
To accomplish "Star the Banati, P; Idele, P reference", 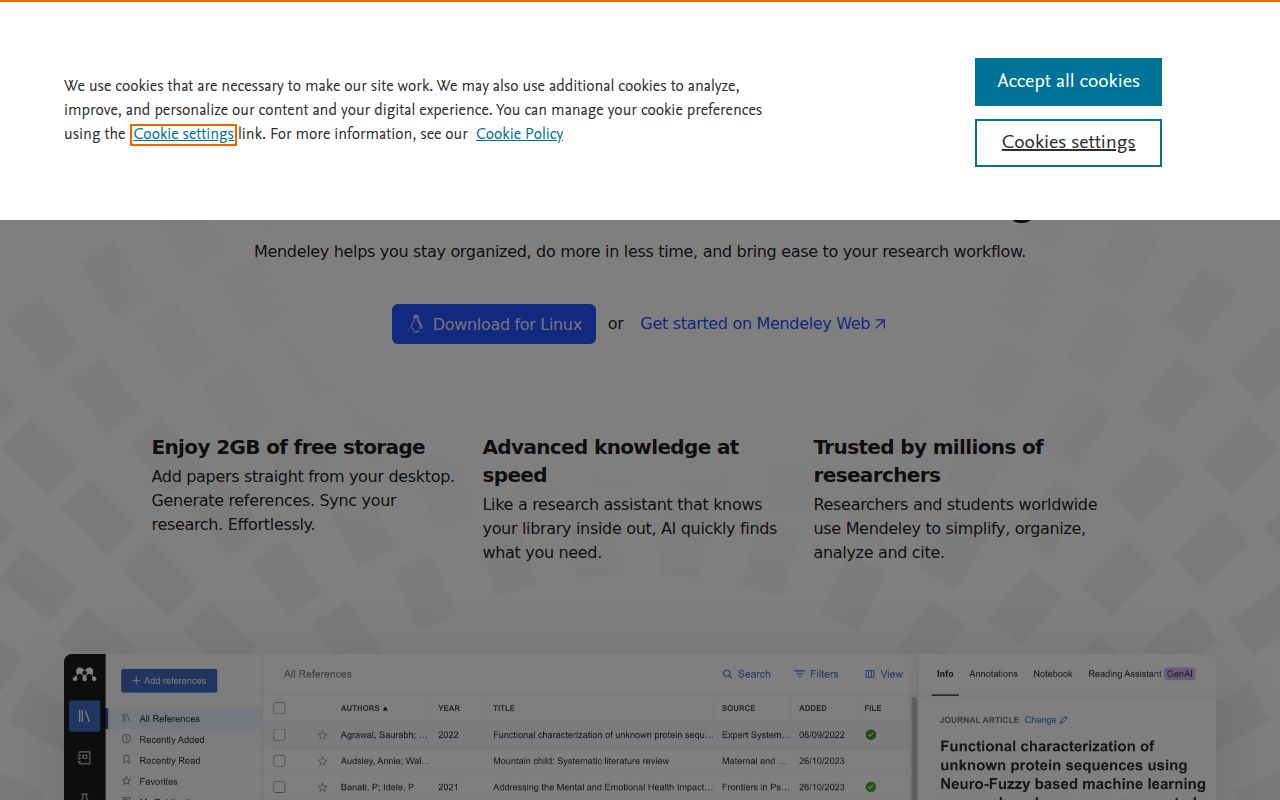I will click(322, 787).
